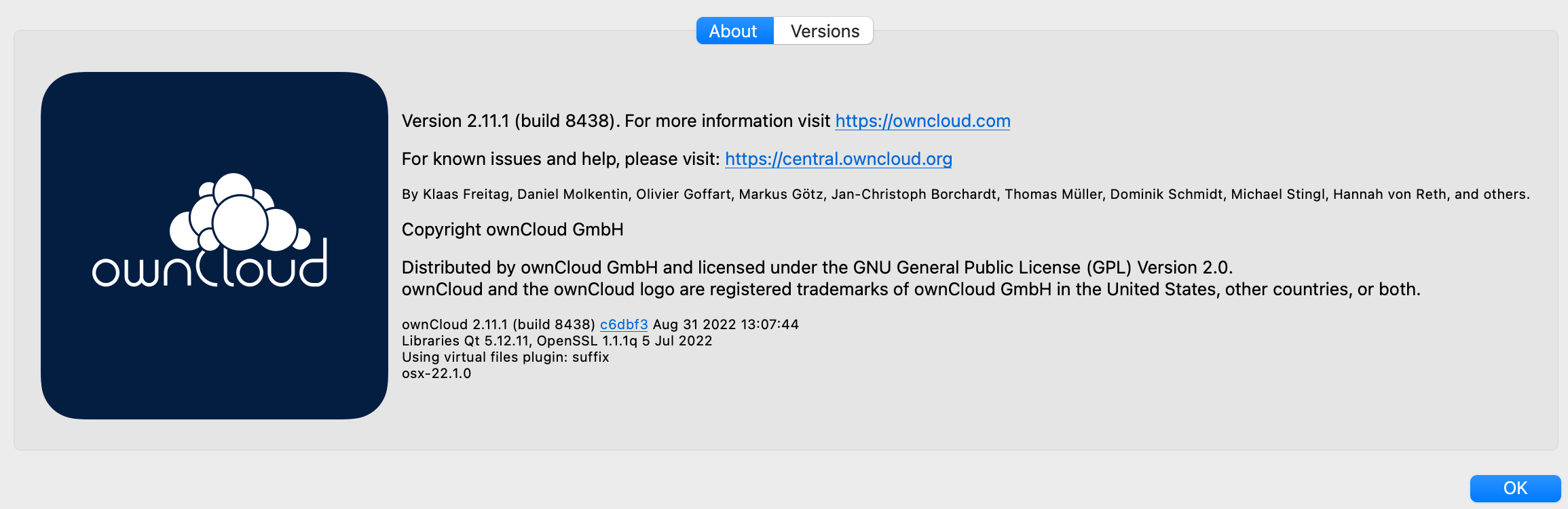The height and width of the screenshot is (509, 1568).
Task: Click the osx-22.1.0 platform text
Action: click(436, 373)
